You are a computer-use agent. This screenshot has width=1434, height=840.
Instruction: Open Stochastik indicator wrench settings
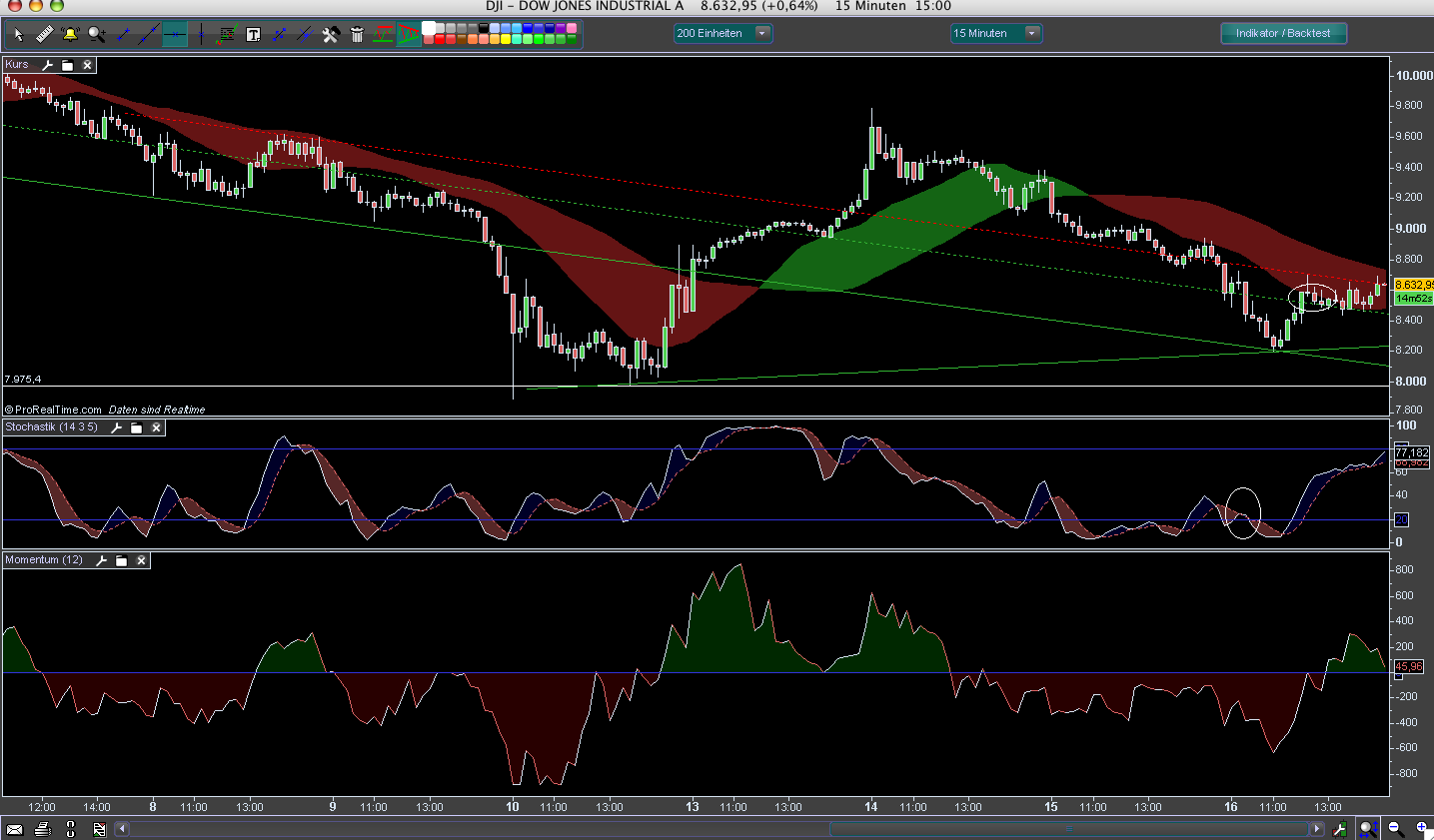pos(116,427)
